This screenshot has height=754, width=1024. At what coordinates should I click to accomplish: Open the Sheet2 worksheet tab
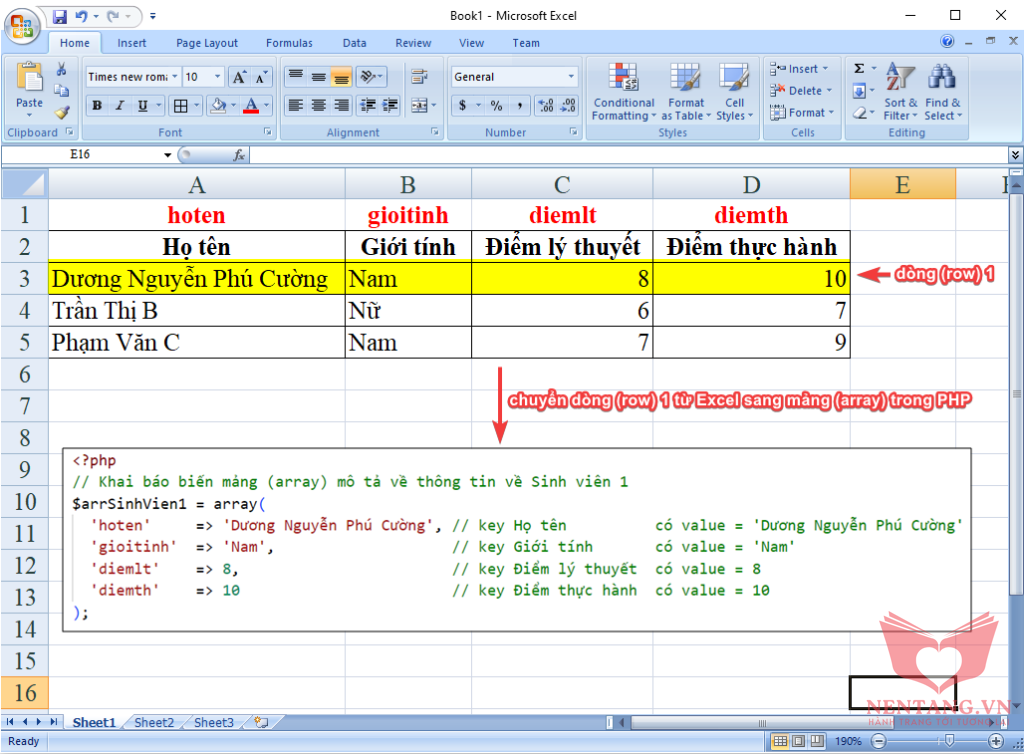pyautogui.click(x=154, y=722)
